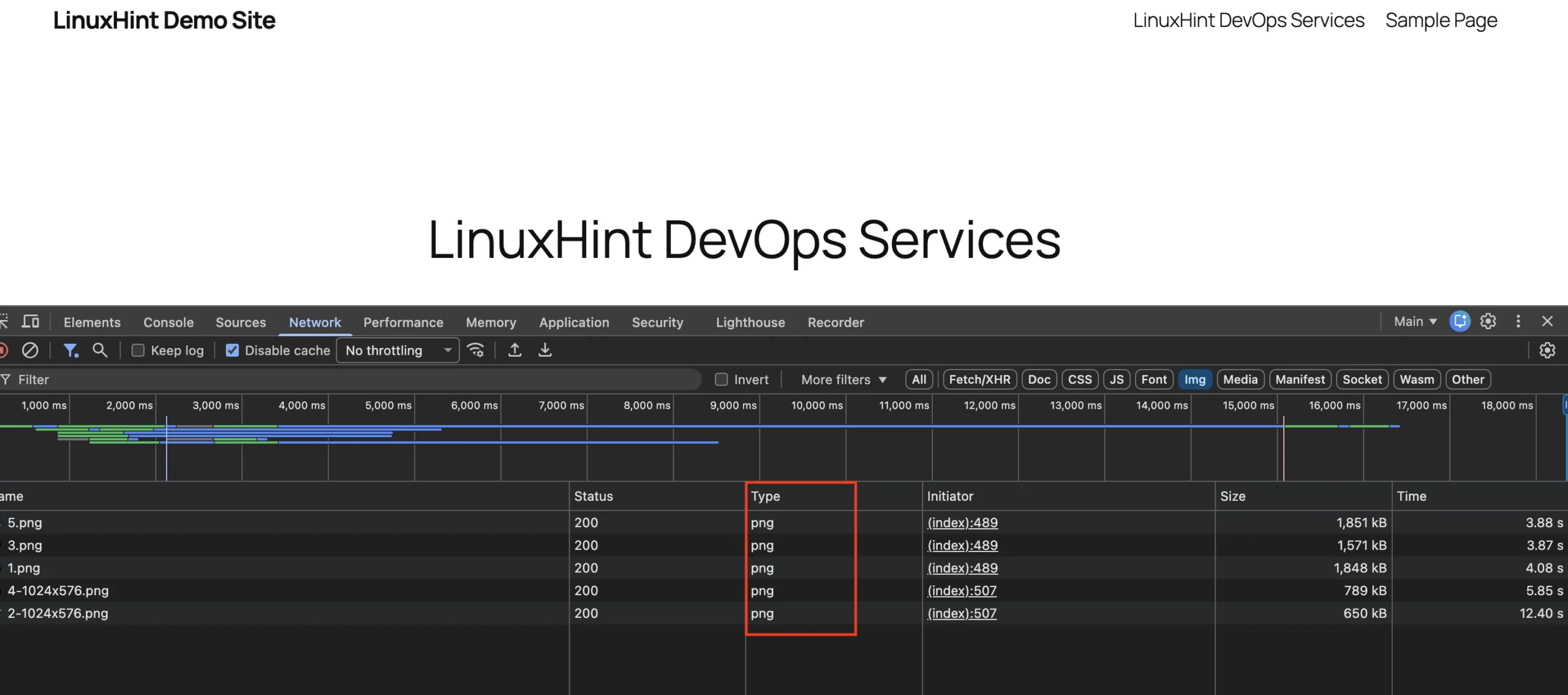This screenshot has width=1568, height=695.
Task: Open DevTools three-dot customize menu
Action: coord(1518,321)
